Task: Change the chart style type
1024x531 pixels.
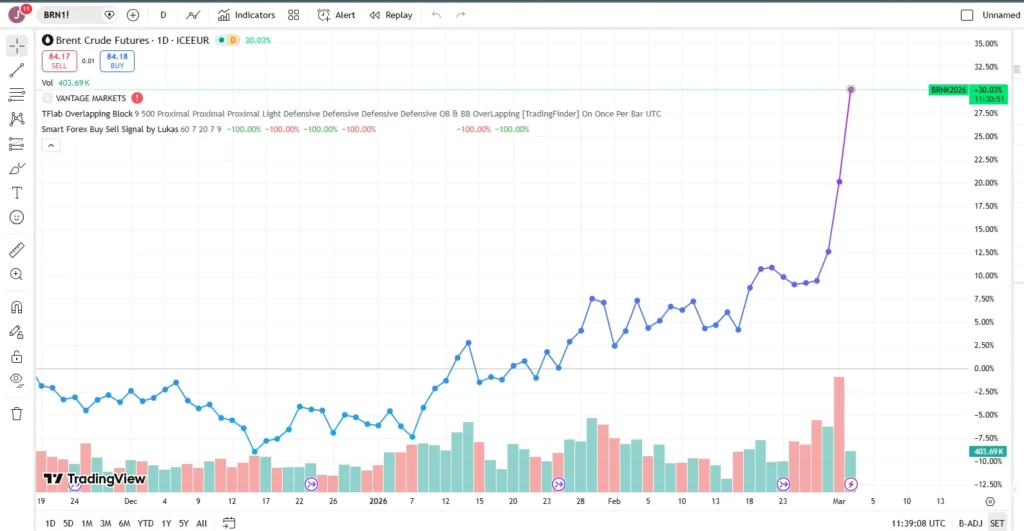Action: [x=193, y=14]
